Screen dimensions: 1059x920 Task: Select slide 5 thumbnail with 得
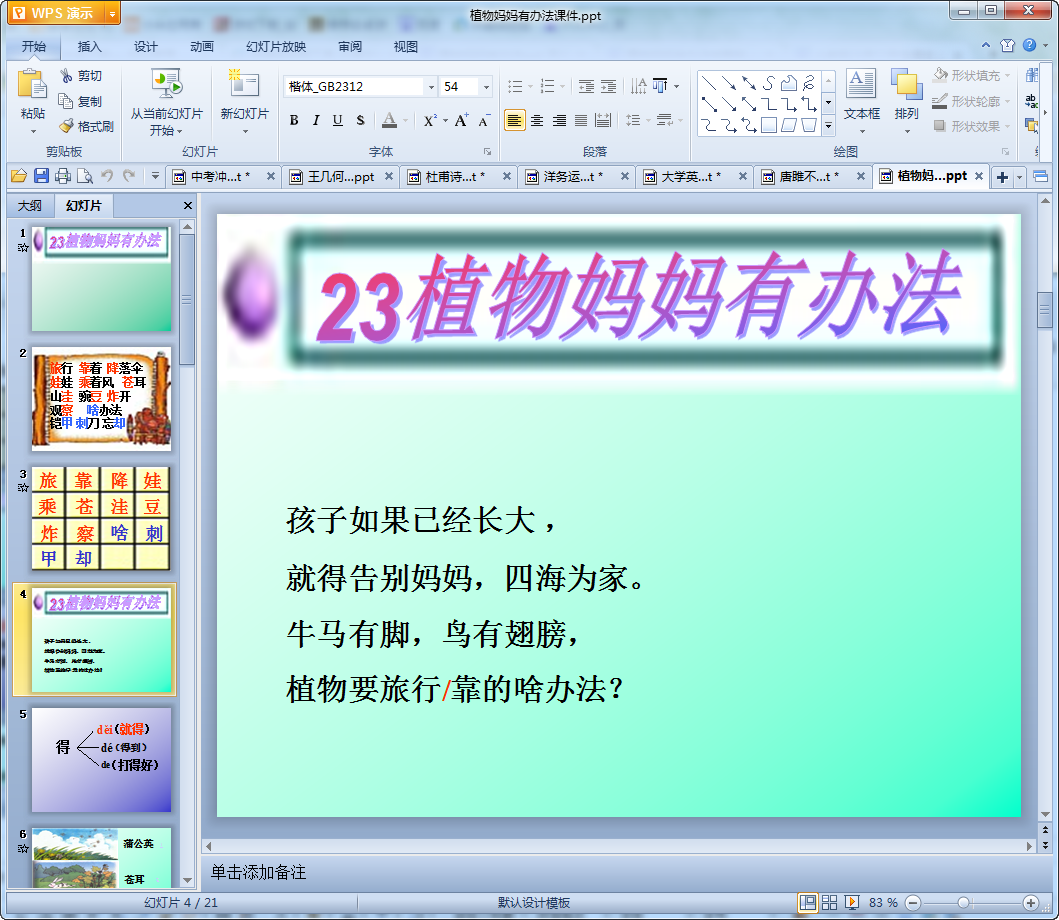tap(101, 760)
